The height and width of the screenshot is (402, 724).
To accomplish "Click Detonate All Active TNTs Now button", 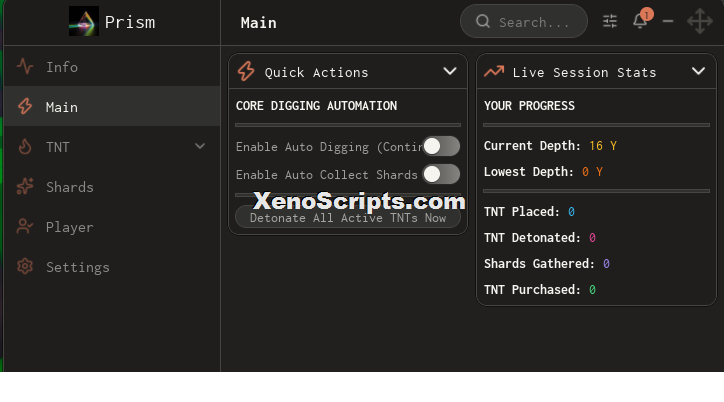I will 348,217.
